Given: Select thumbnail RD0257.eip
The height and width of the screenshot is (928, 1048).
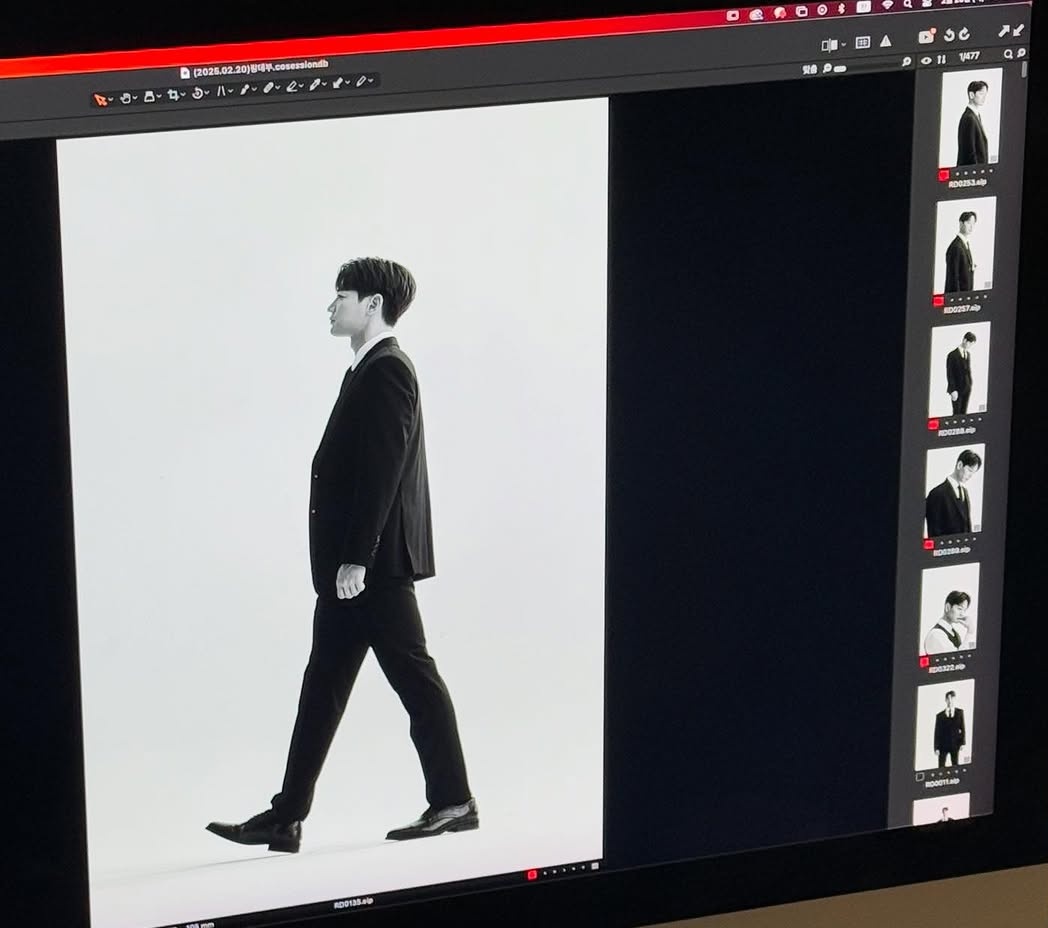Looking at the screenshot, I should click(x=966, y=245).
